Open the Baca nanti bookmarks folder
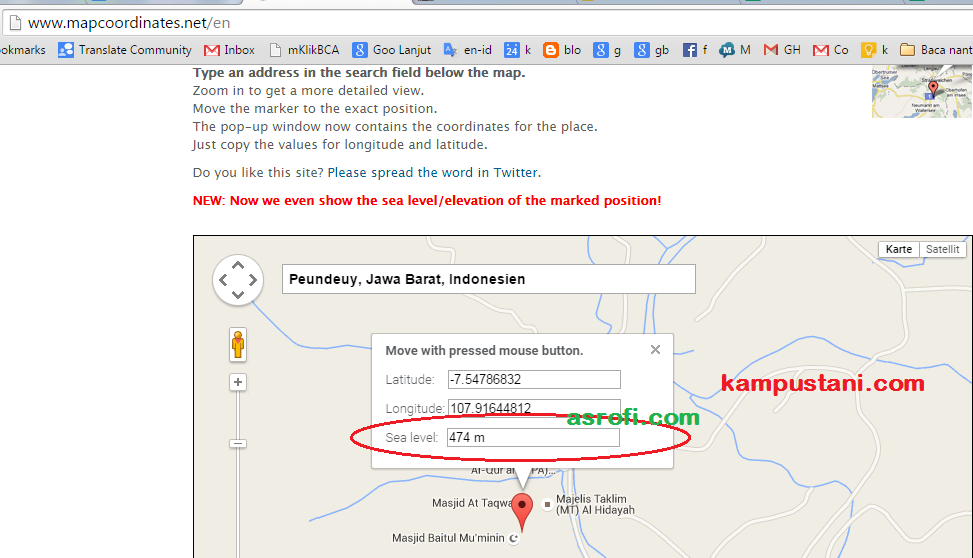 (x=936, y=50)
